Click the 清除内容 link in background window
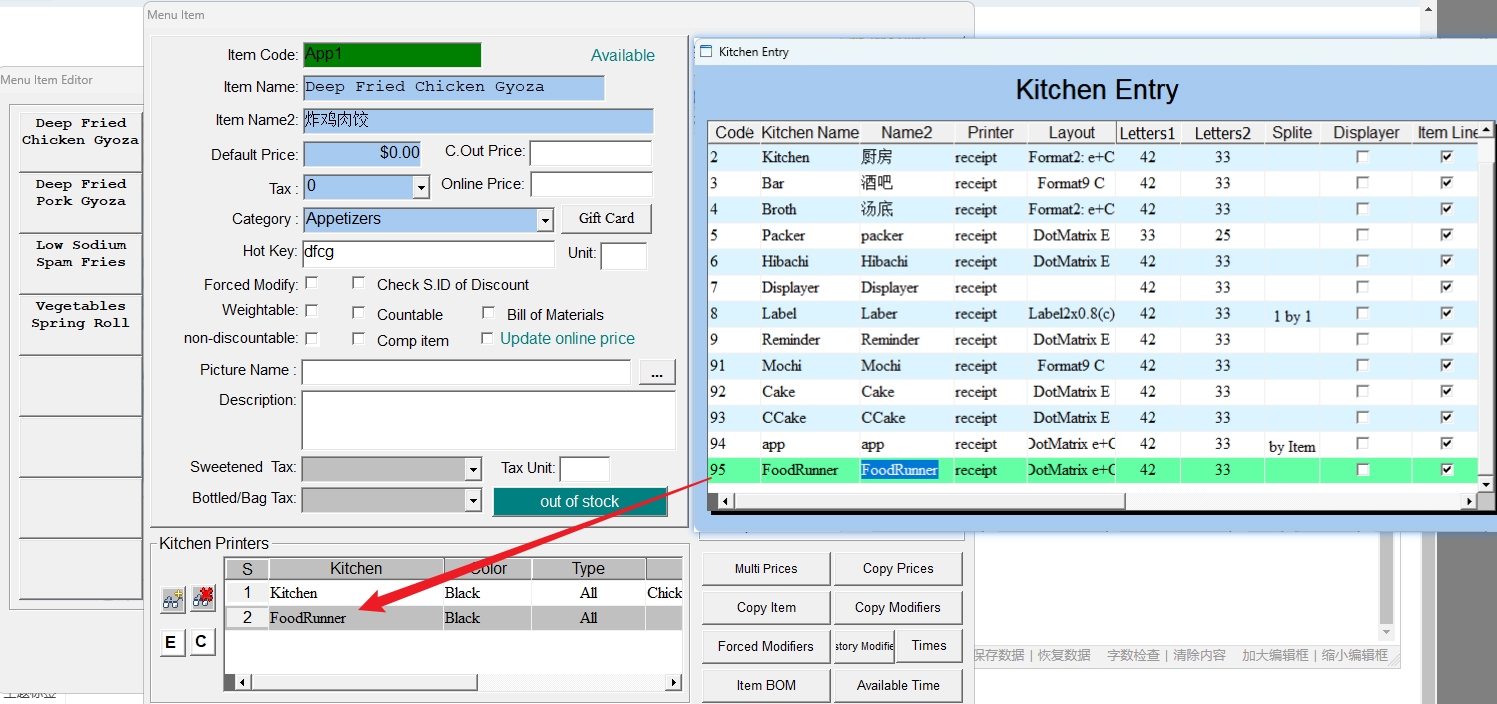 pos(1200,656)
